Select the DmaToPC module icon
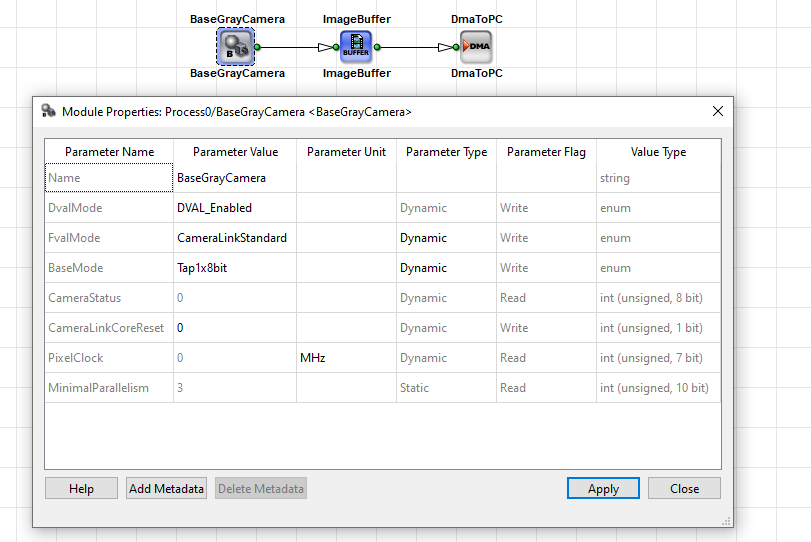 point(476,47)
